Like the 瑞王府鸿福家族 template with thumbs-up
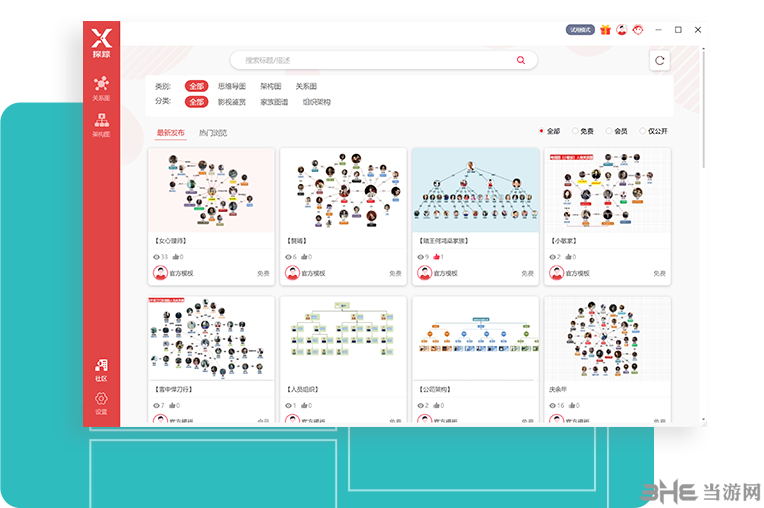This screenshot has height=508, width=764. [437, 257]
